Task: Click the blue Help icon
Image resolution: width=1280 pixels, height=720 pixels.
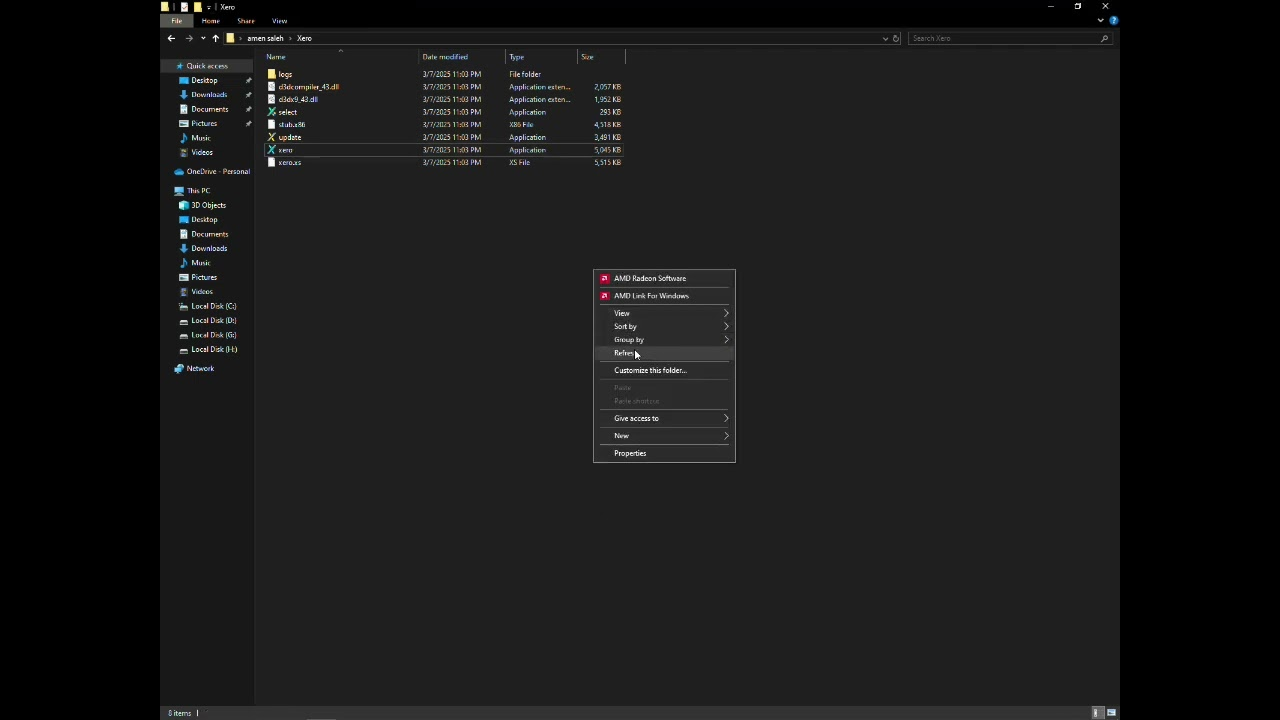Action: [x=1113, y=20]
